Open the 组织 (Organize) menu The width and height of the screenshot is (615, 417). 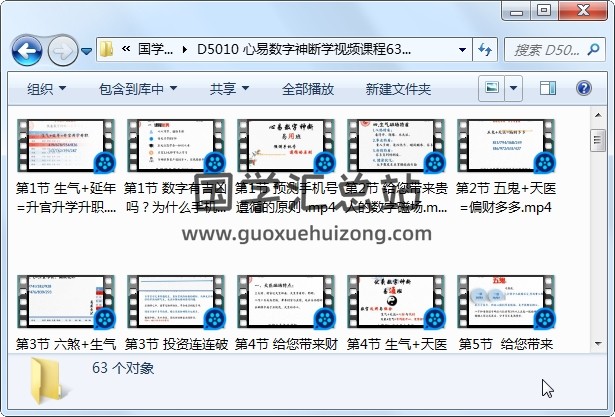coord(47,89)
